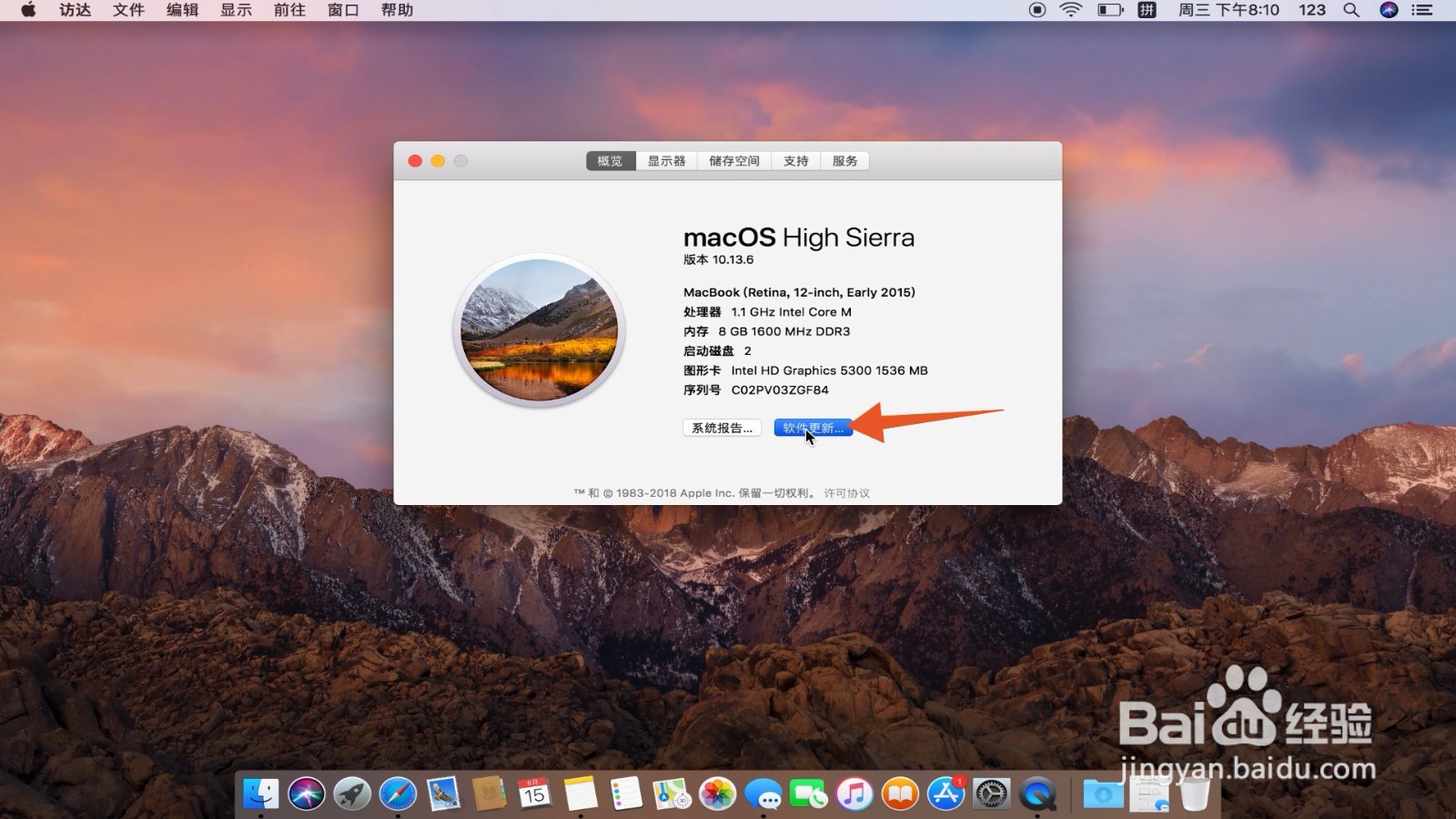Open the 前往 menu

coord(290,10)
